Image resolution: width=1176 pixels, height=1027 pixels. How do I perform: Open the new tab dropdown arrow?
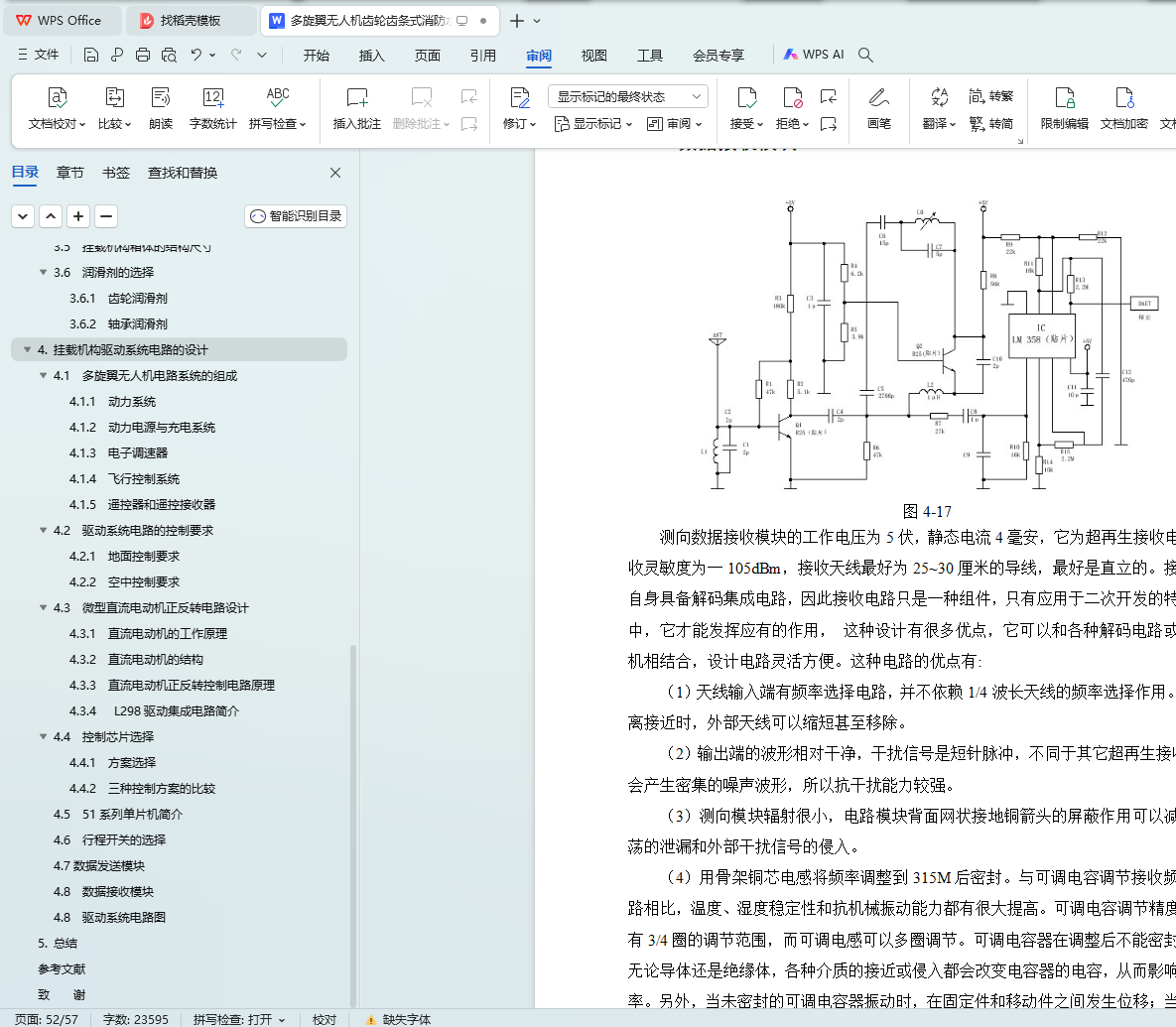537,21
